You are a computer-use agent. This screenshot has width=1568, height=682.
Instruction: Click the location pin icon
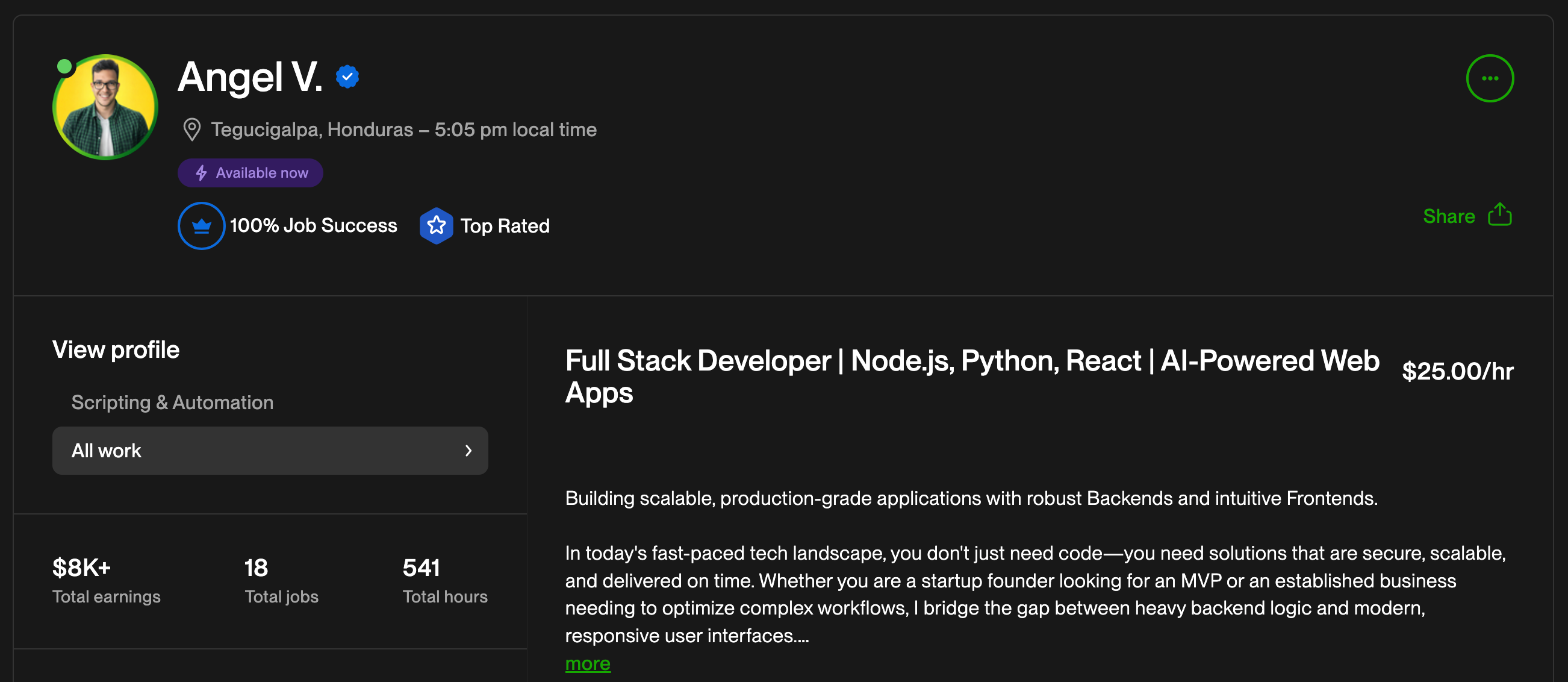191,130
